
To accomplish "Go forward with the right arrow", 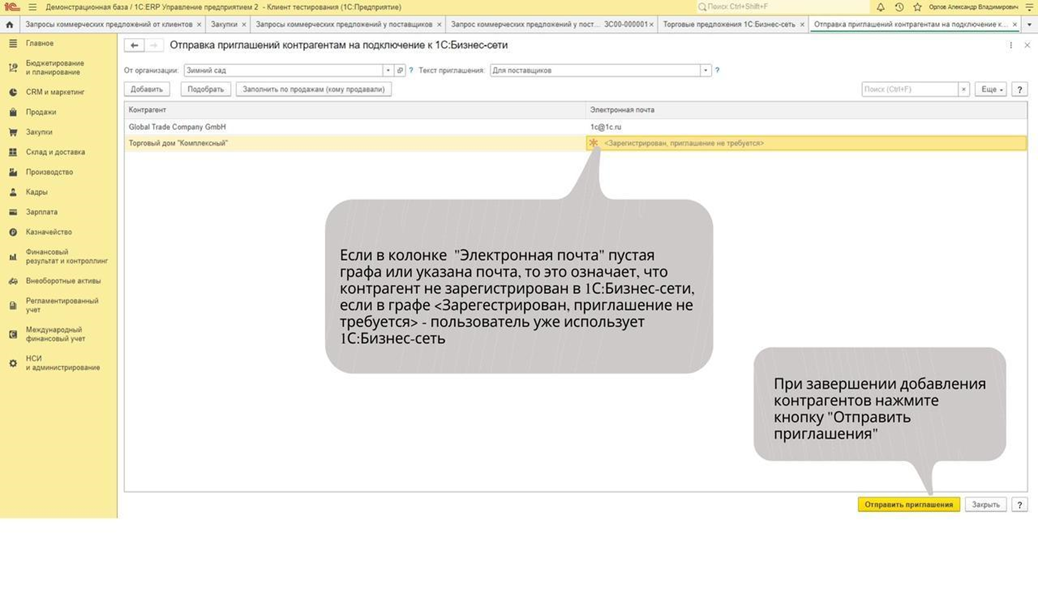I will pos(153,45).
